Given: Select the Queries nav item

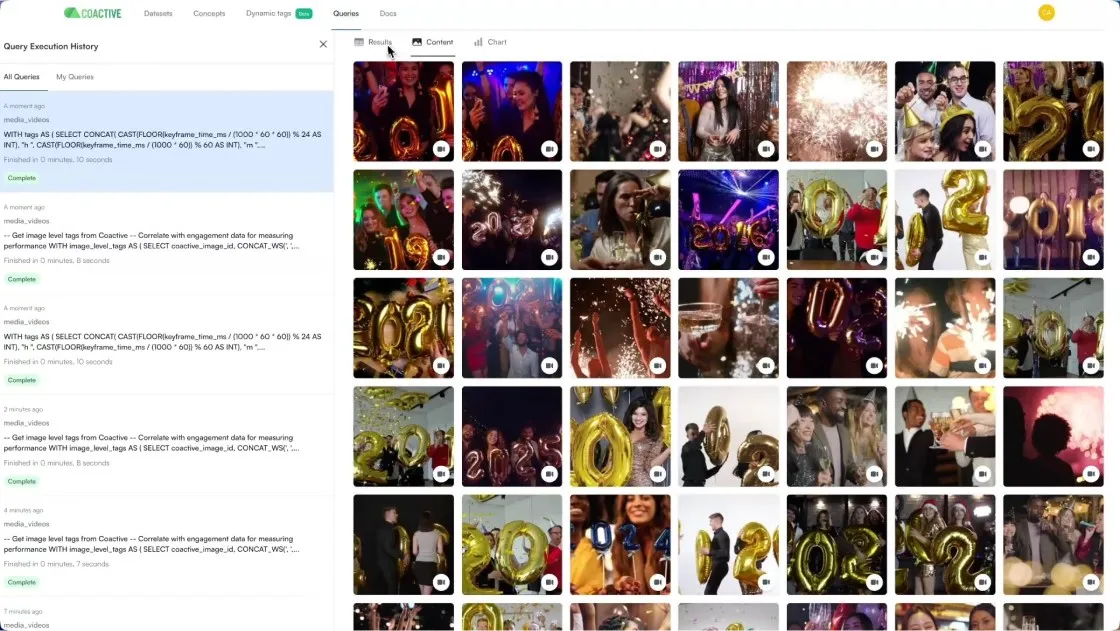Looking at the screenshot, I should (346, 14).
